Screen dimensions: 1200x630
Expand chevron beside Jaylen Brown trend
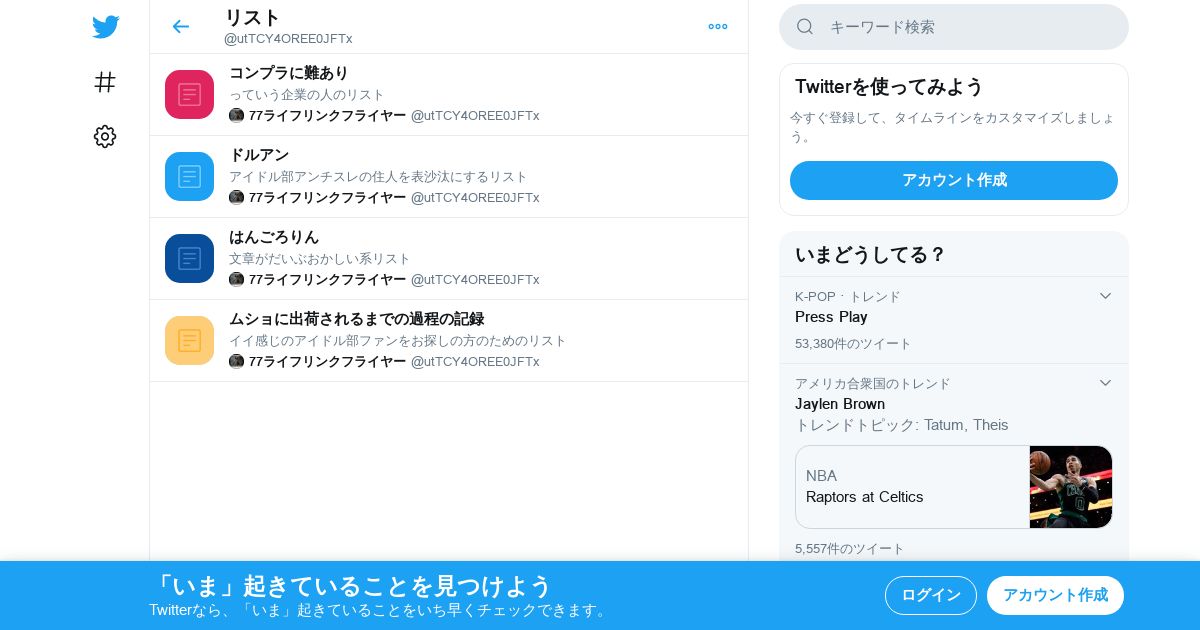point(1105,383)
